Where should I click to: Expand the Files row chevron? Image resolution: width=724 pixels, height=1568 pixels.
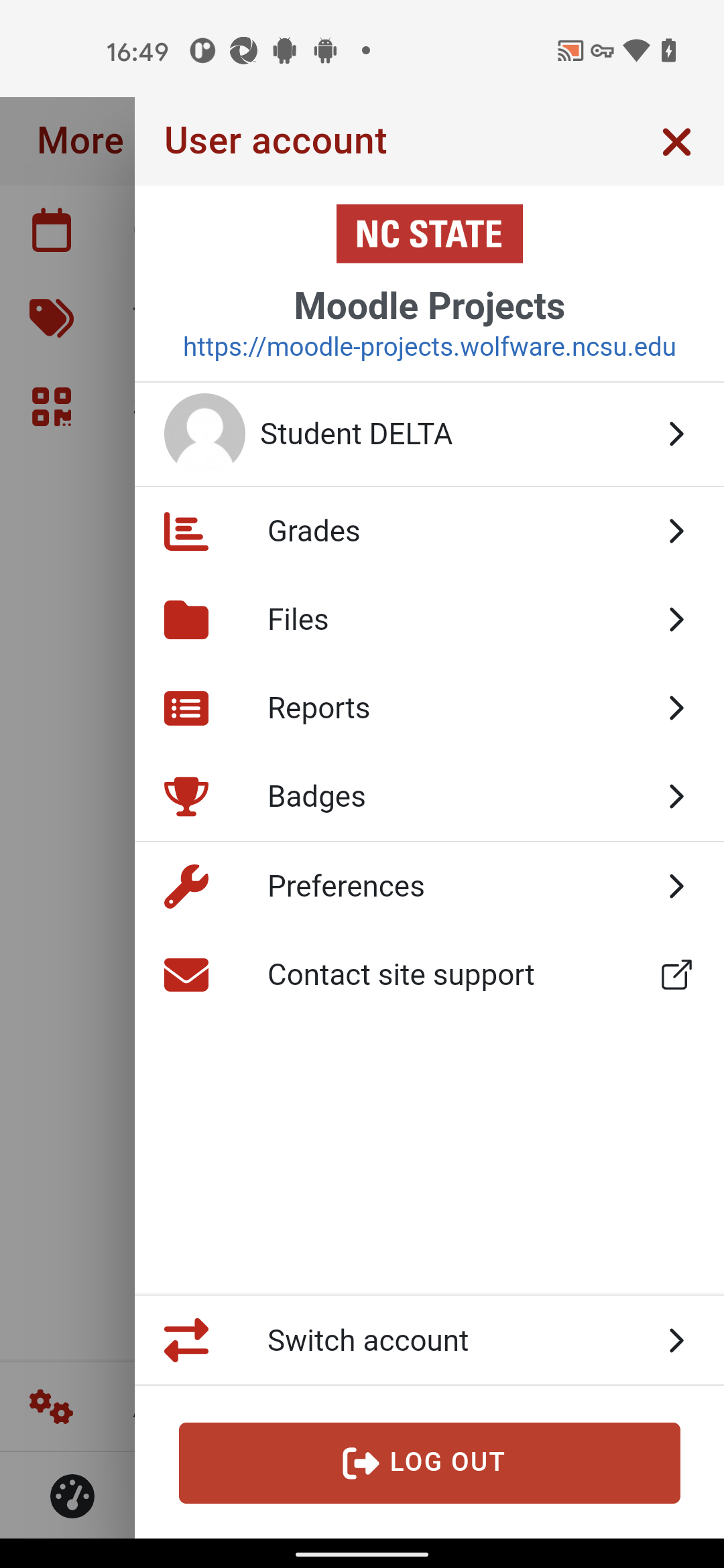[x=676, y=620]
